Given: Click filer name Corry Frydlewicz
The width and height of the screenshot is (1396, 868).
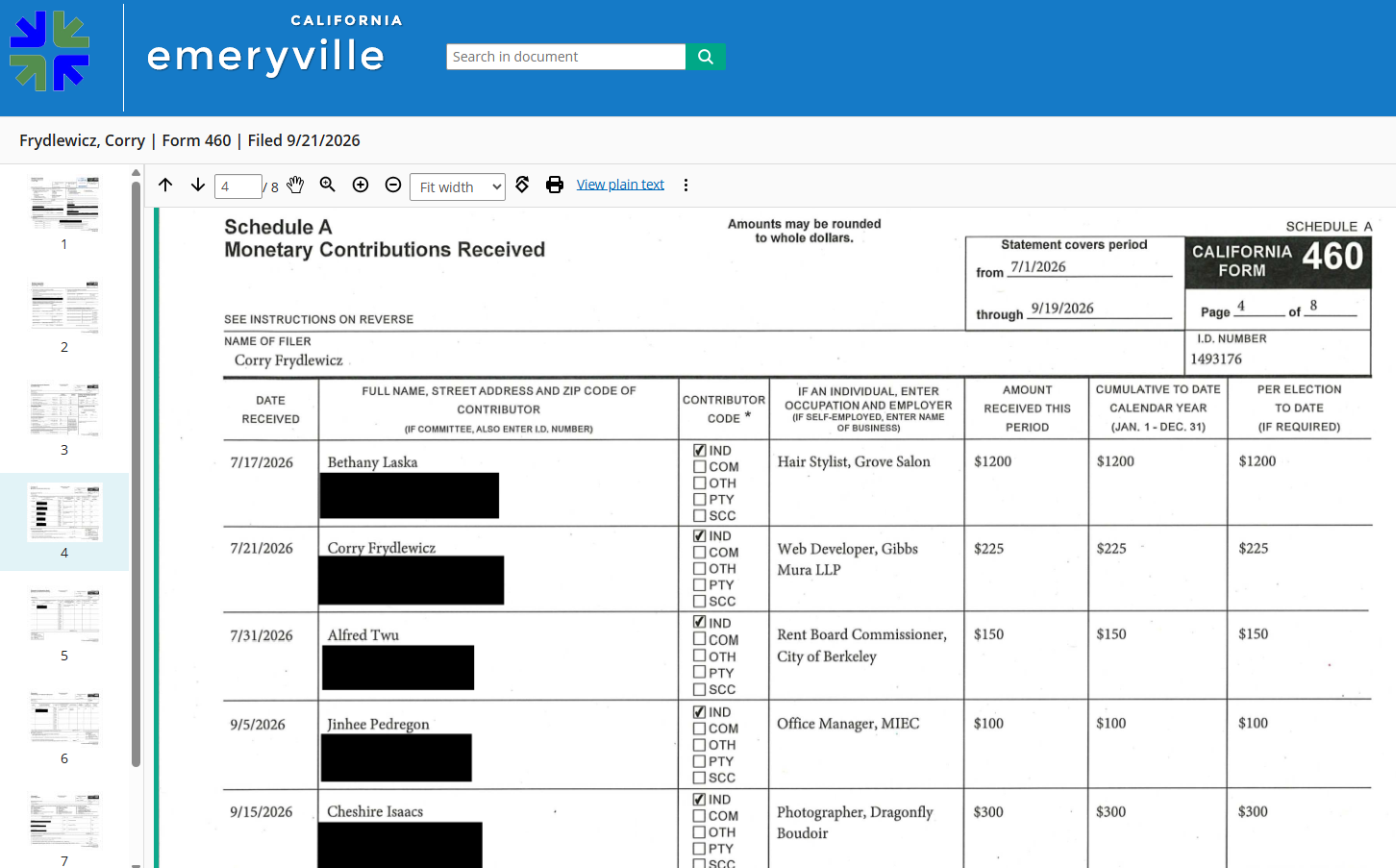Looking at the screenshot, I should coord(288,360).
